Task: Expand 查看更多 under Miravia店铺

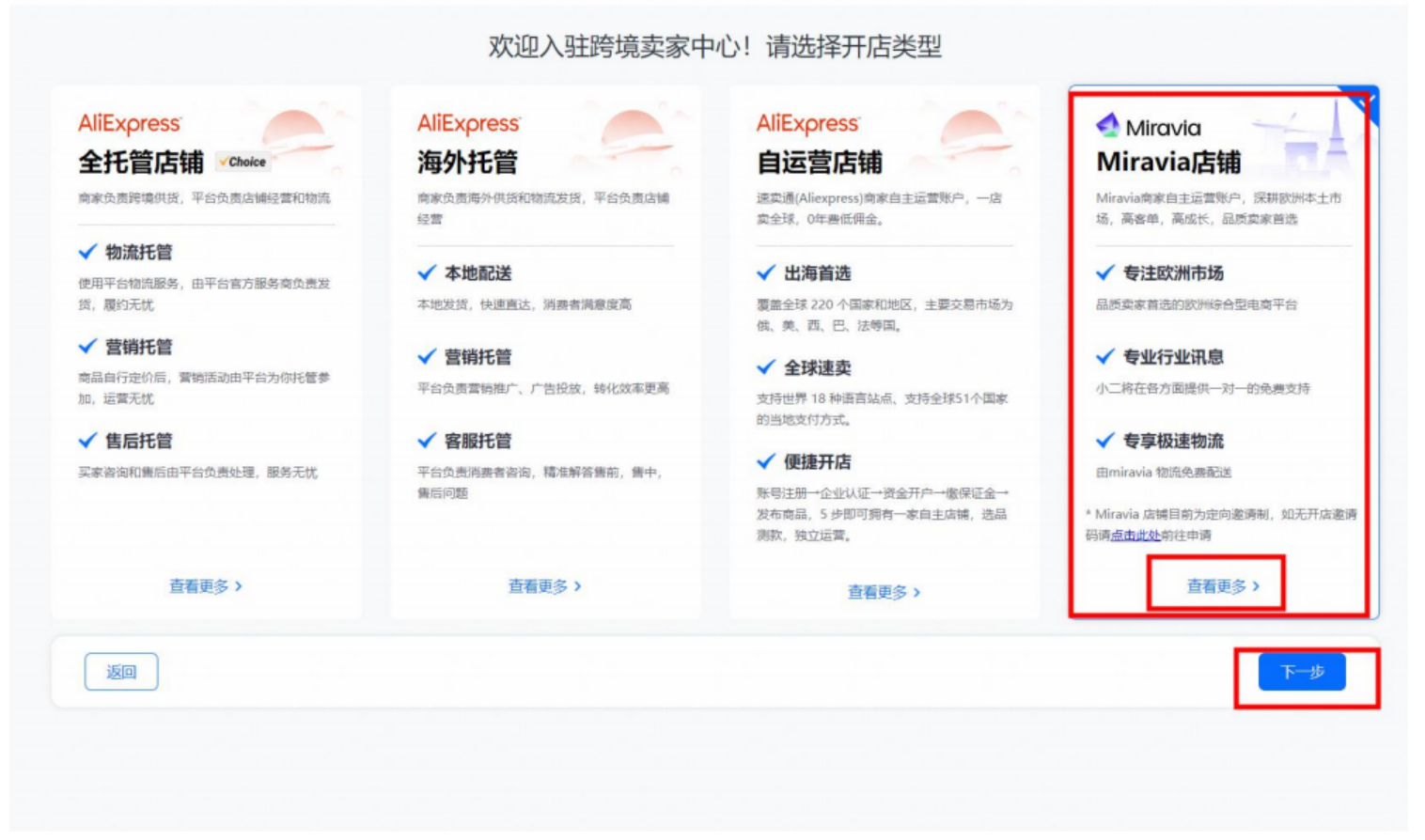Action: [x=1222, y=586]
